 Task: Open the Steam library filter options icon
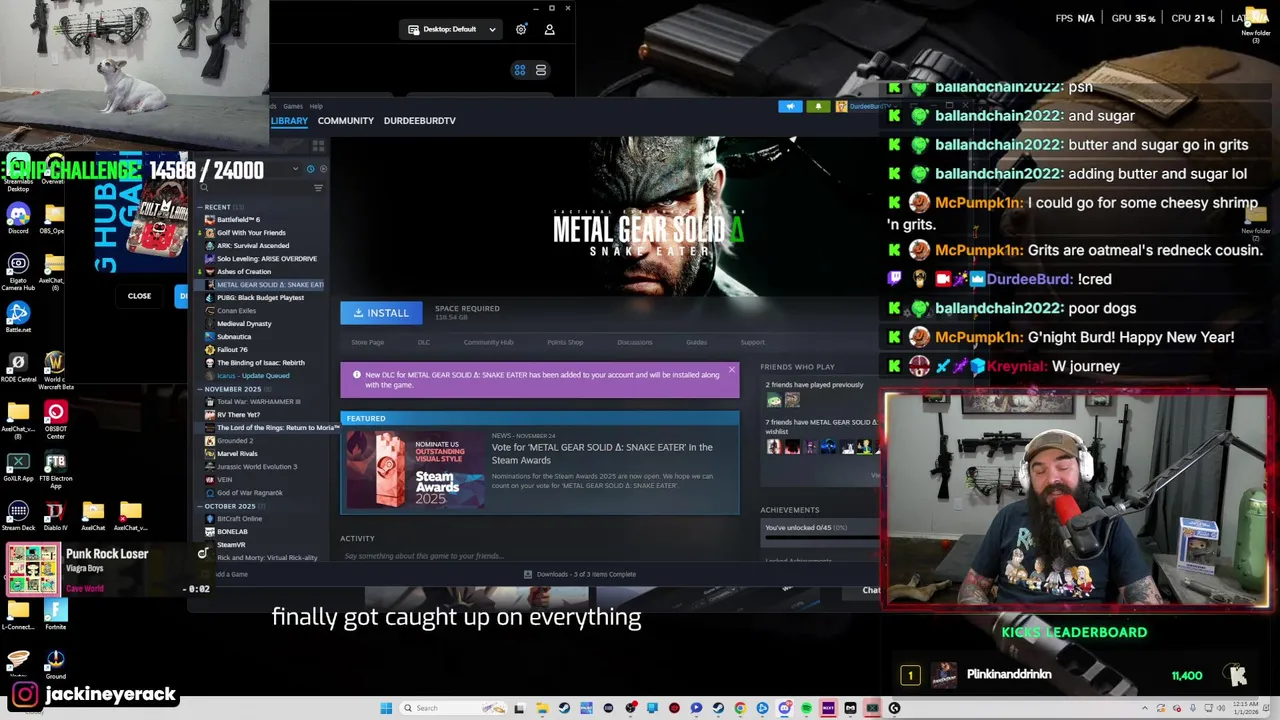318,188
